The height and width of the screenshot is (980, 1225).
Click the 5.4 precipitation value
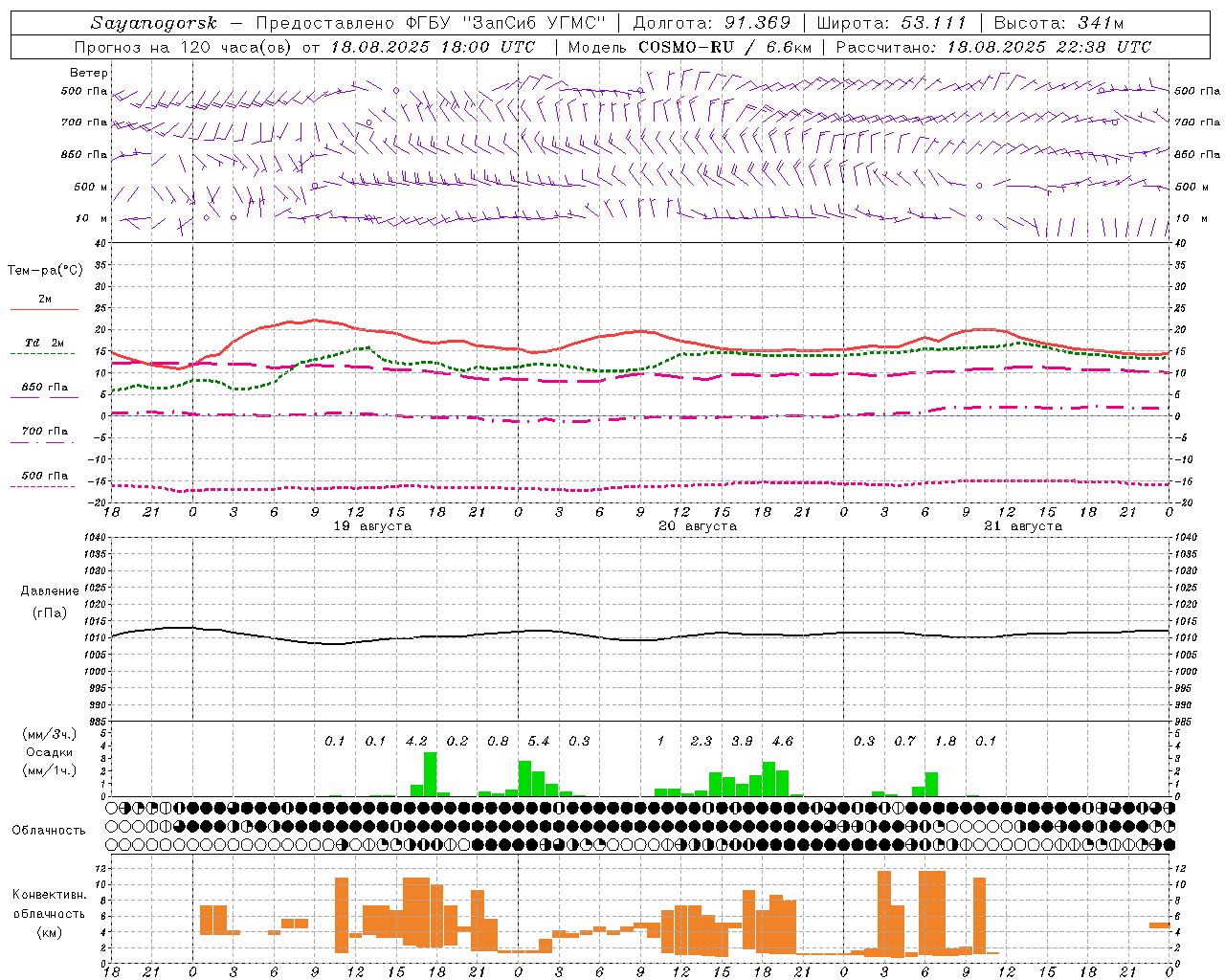[x=539, y=742]
